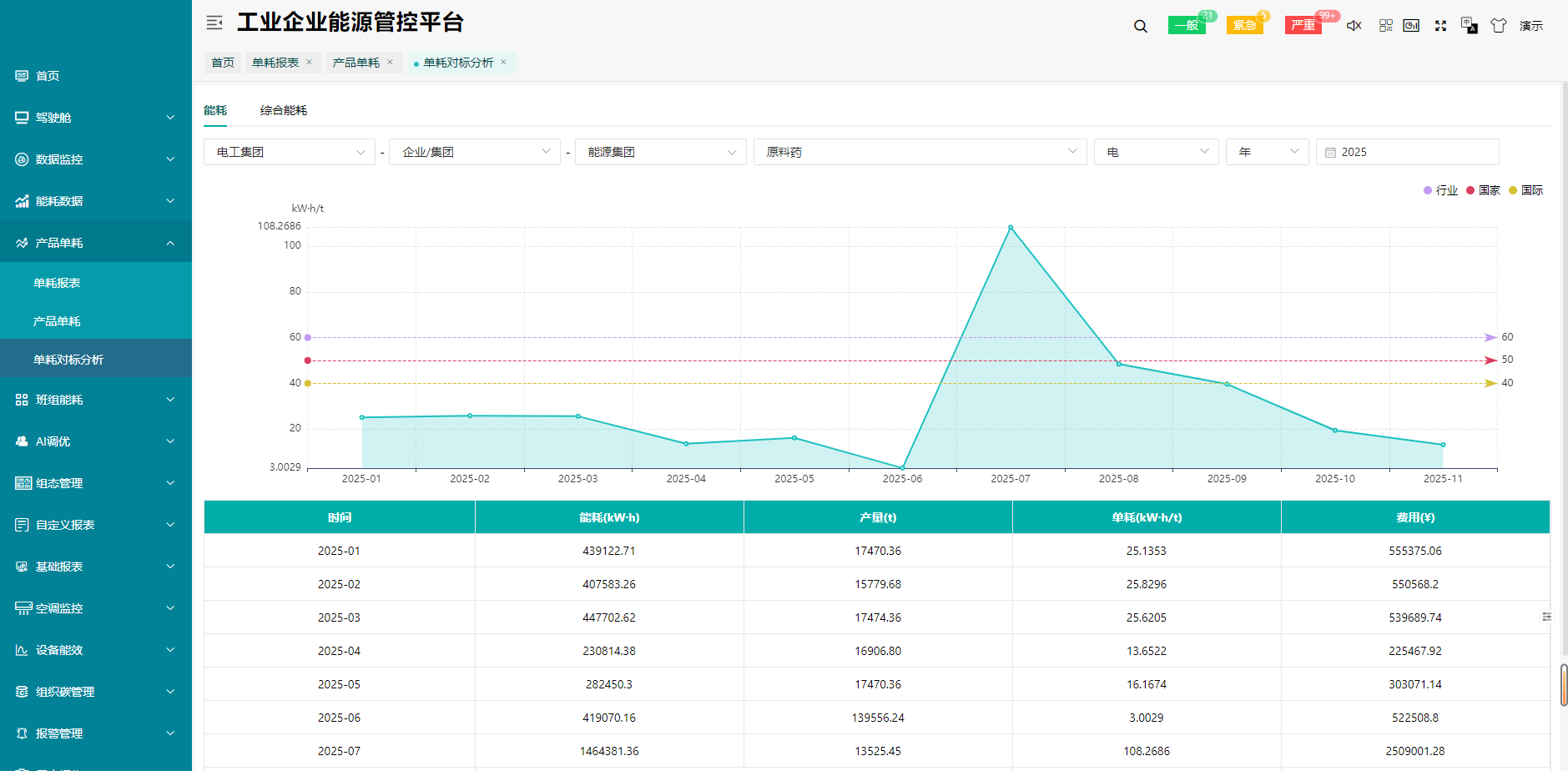1568x771 pixels.
Task: Switch to the 综合能耗 tab
Action: pos(283,110)
